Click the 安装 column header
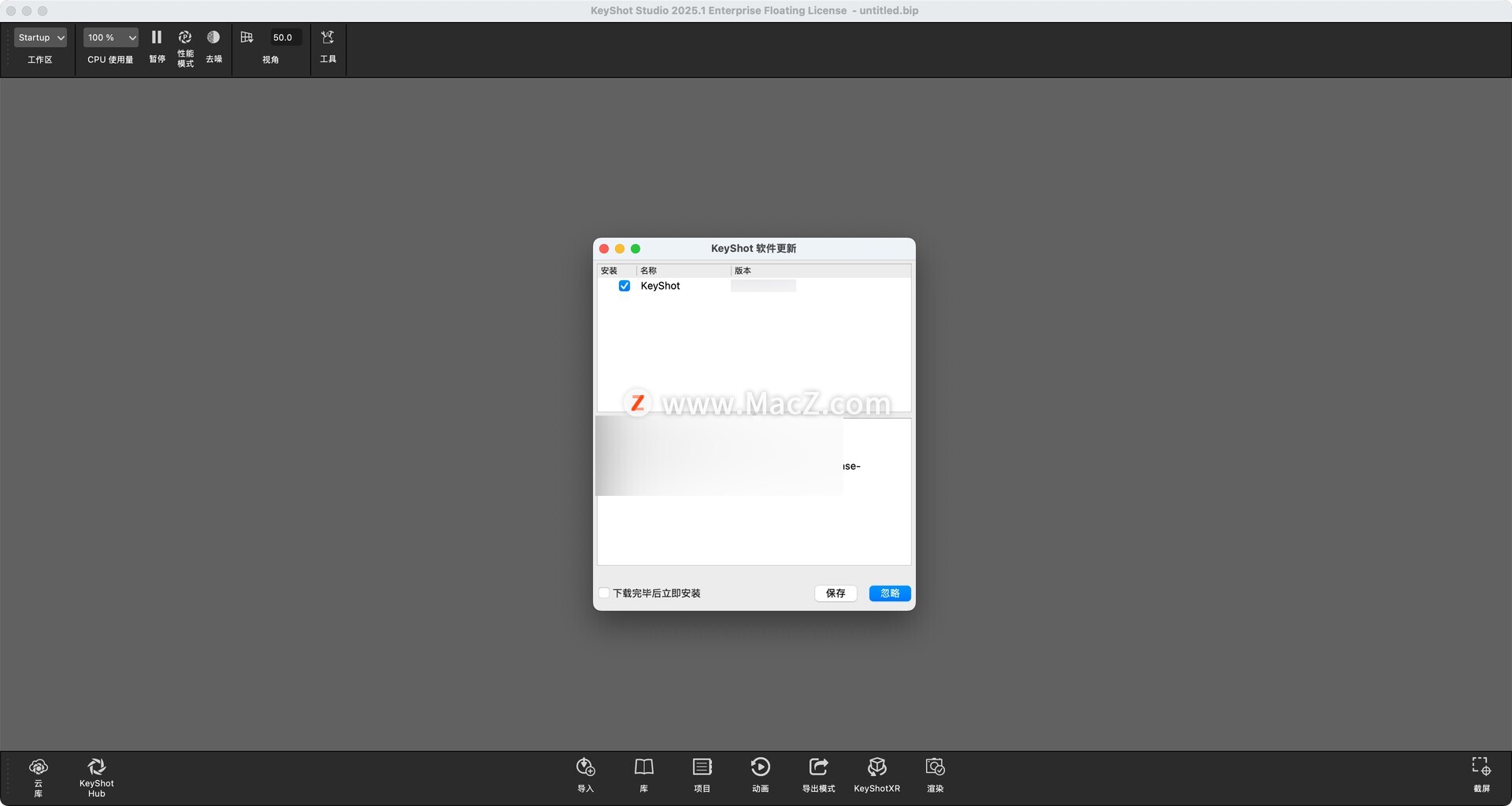Viewport: 1512px width, 806px height. tap(616, 271)
